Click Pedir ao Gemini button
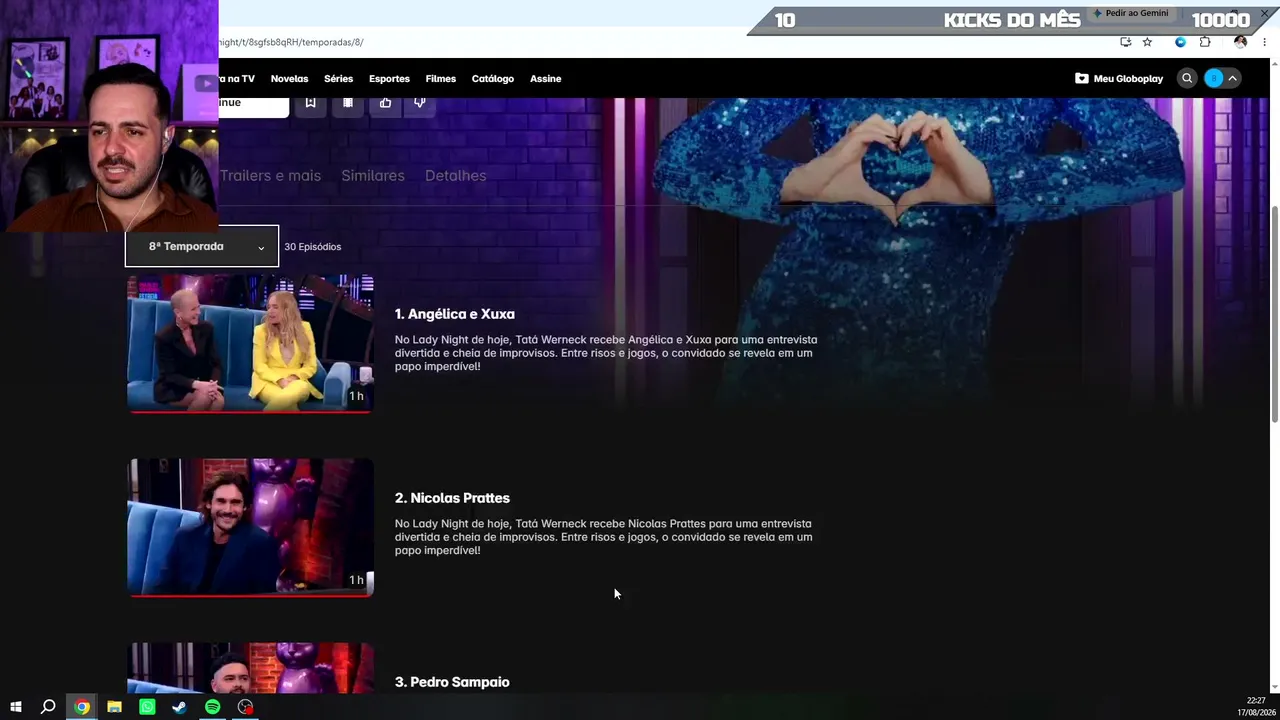The height and width of the screenshot is (720, 1280). click(1130, 13)
